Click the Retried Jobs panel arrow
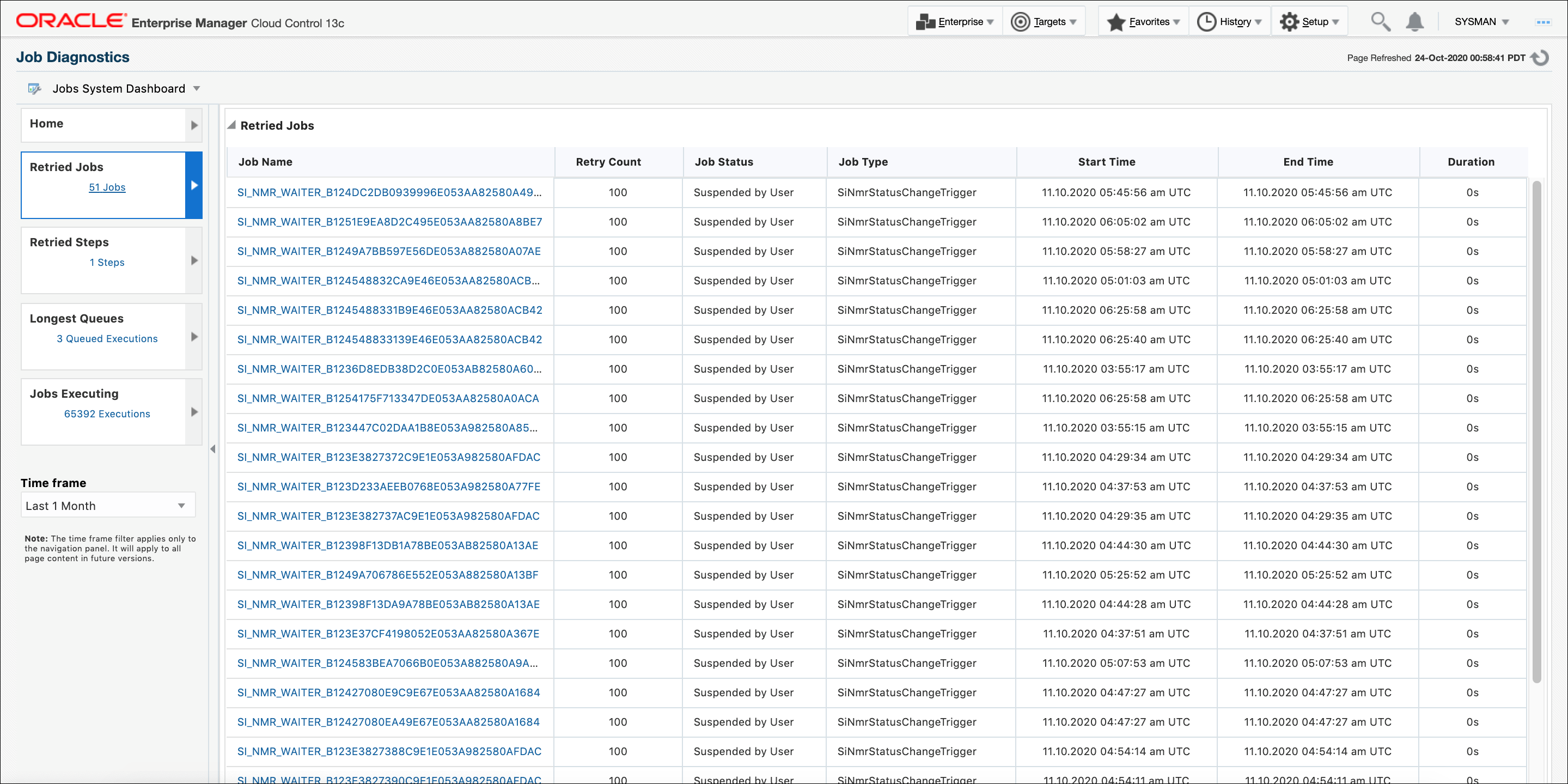The width and height of the screenshot is (1568, 784). point(194,185)
